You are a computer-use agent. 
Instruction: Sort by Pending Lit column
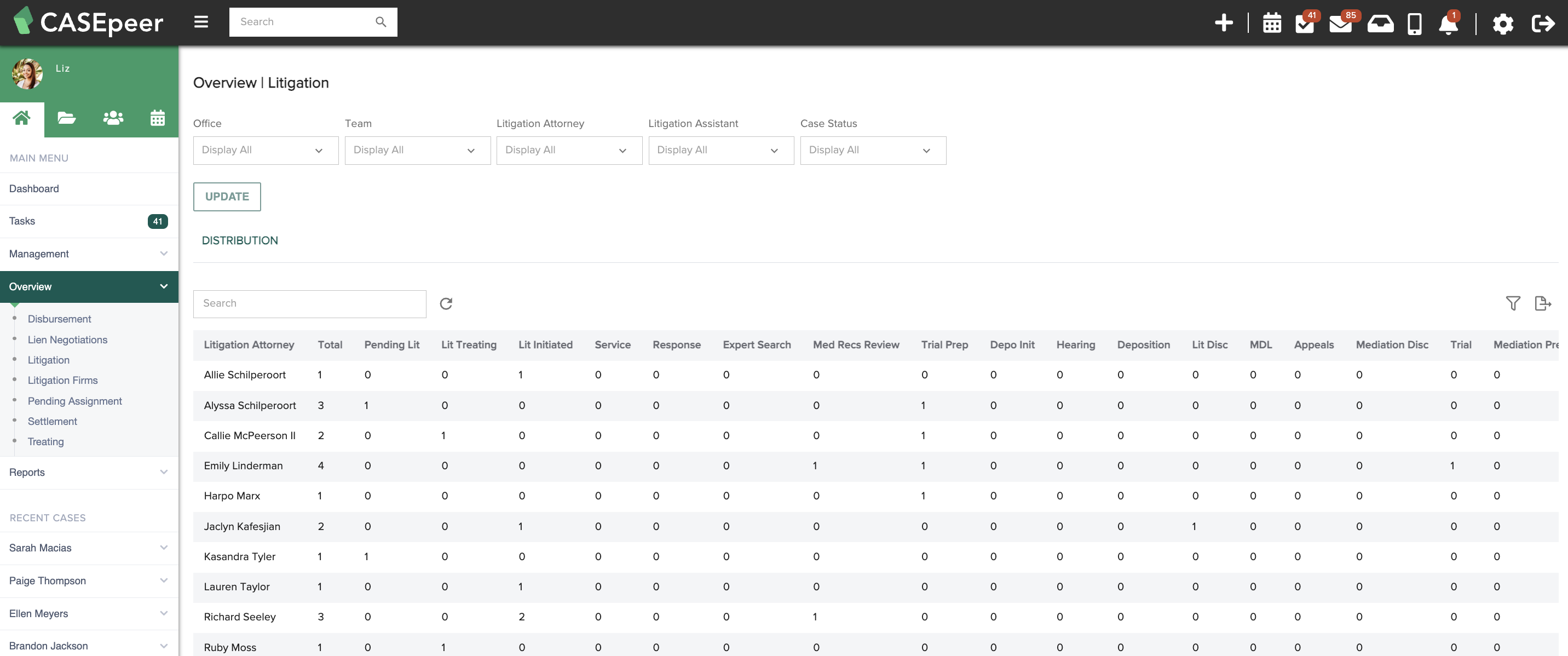pos(391,345)
